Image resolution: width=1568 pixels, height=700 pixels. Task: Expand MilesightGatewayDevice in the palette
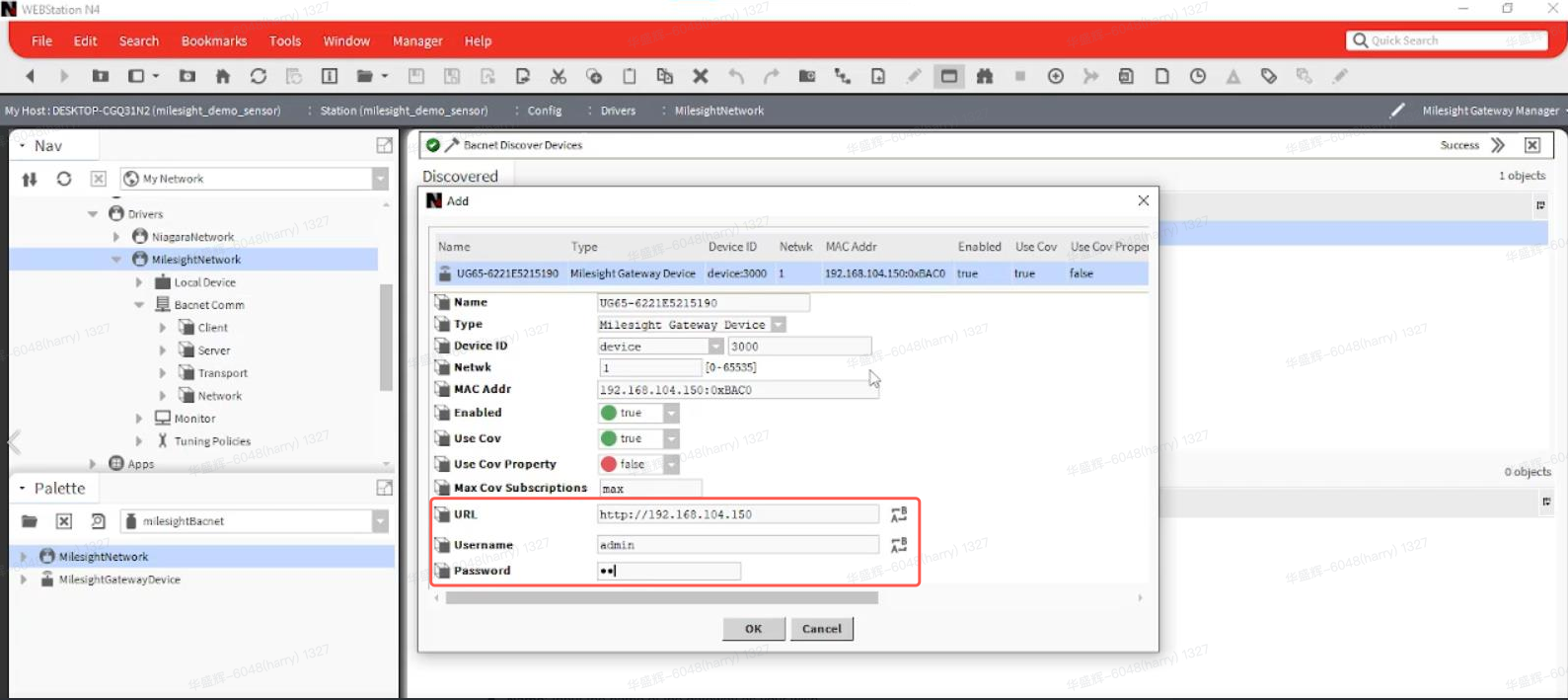pyautogui.click(x=24, y=580)
